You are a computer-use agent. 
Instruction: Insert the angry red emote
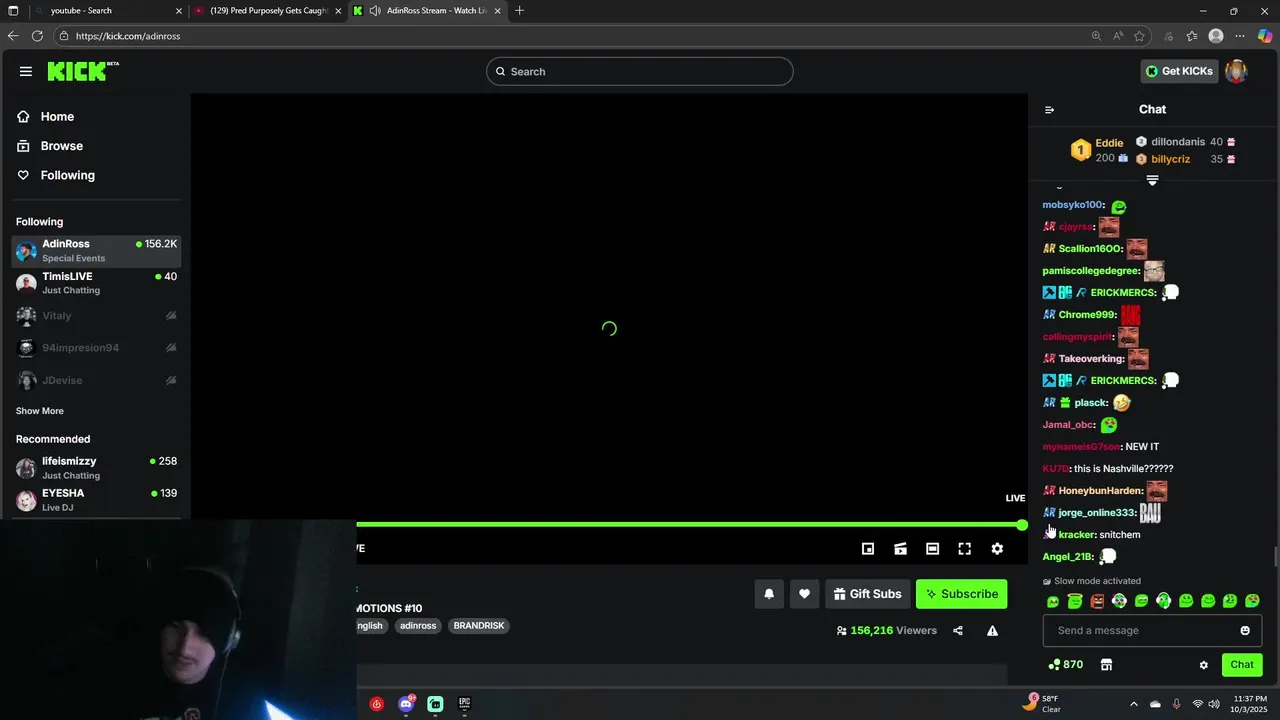[x=1097, y=601]
